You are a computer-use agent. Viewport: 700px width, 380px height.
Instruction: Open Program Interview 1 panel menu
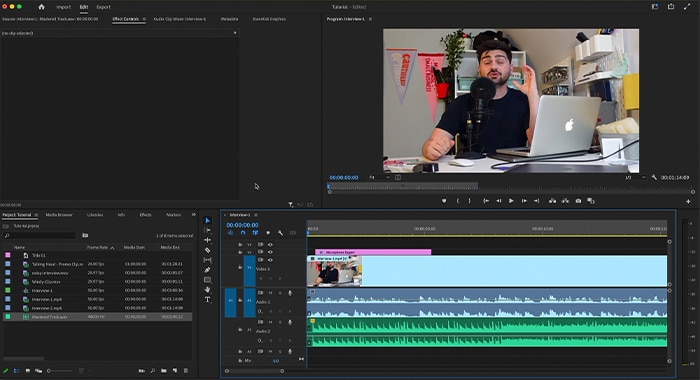(x=370, y=19)
